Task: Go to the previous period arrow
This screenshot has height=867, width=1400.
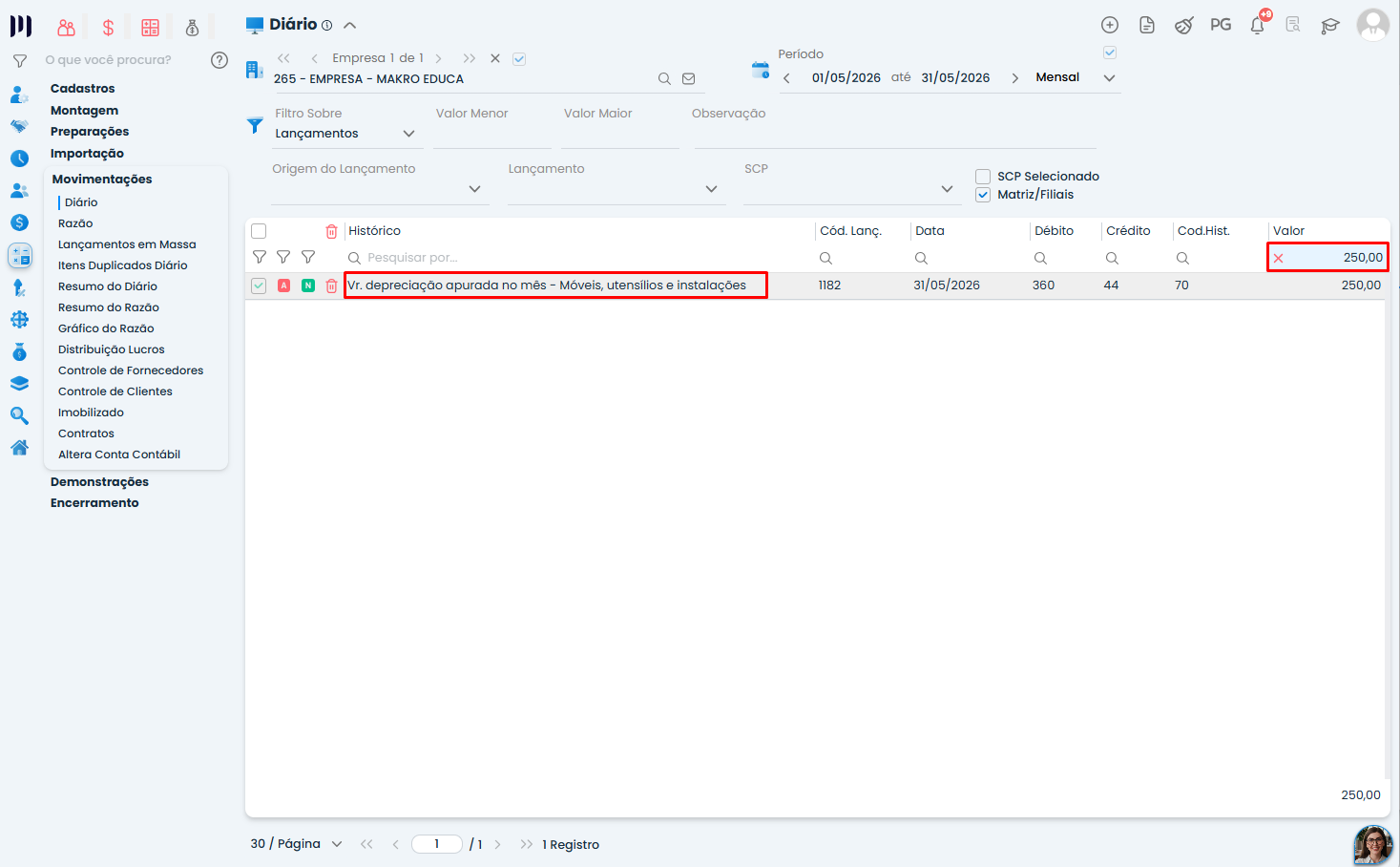Action: [x=786, y=78]
